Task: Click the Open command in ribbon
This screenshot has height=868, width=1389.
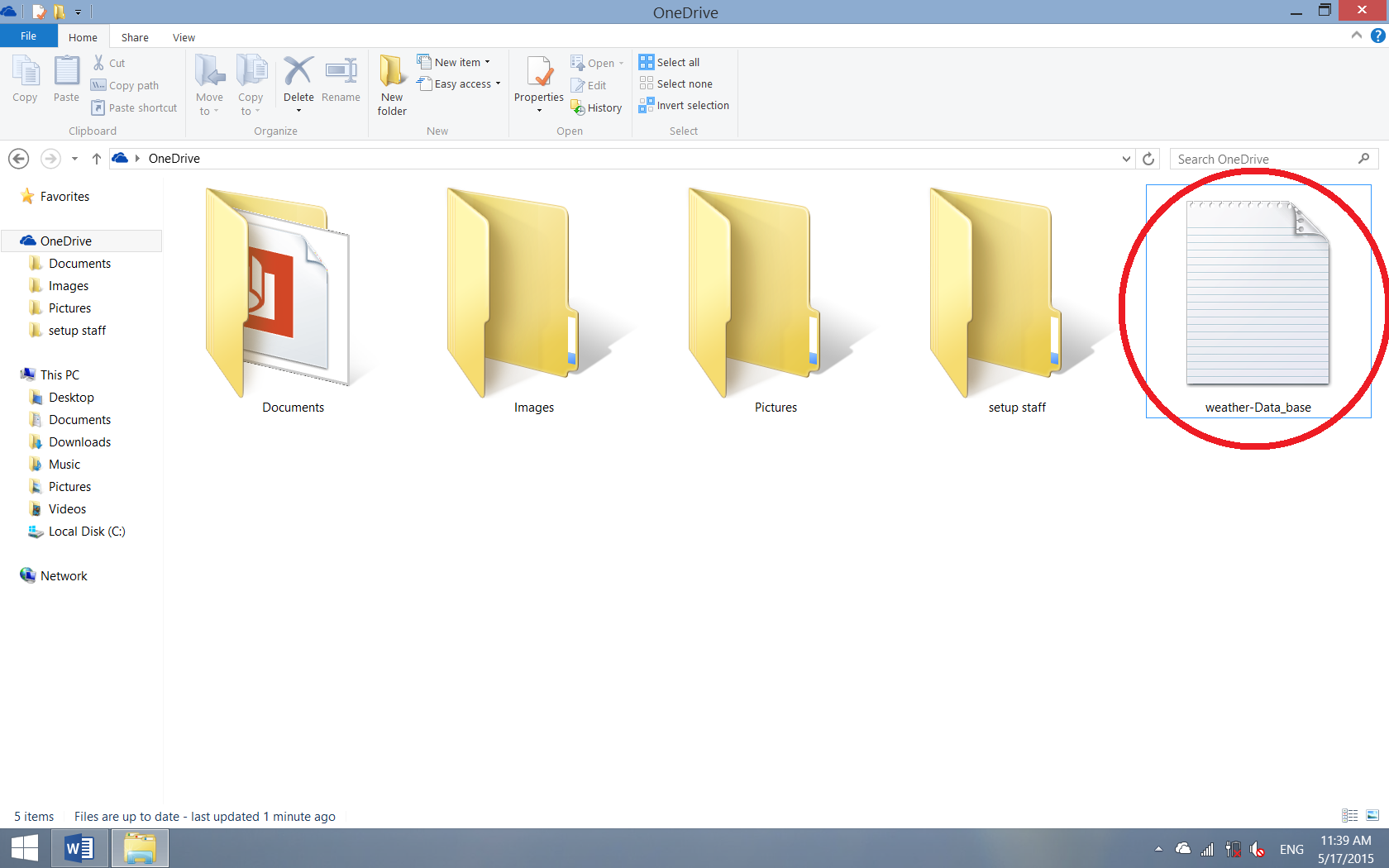Action: 597,63
